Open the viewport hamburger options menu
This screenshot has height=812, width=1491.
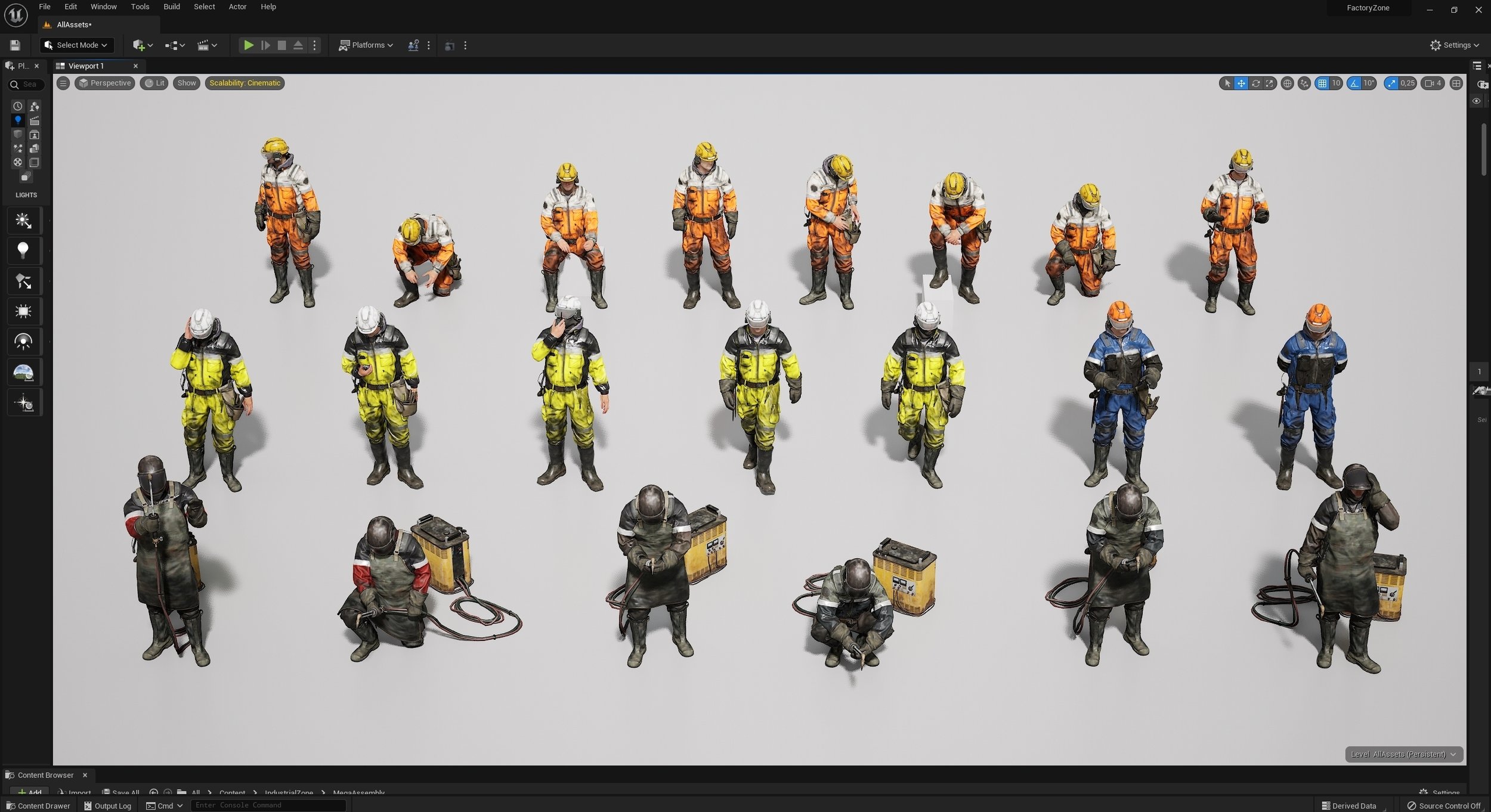coord(63,83)
